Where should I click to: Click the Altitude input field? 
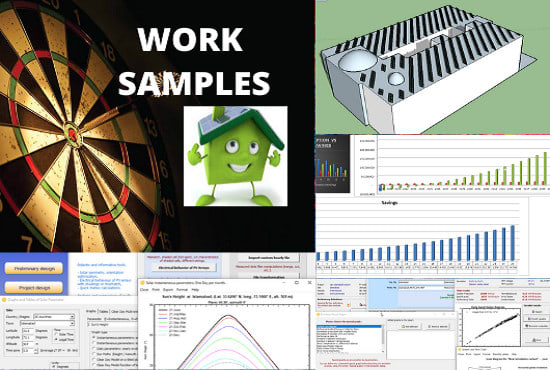28,344
